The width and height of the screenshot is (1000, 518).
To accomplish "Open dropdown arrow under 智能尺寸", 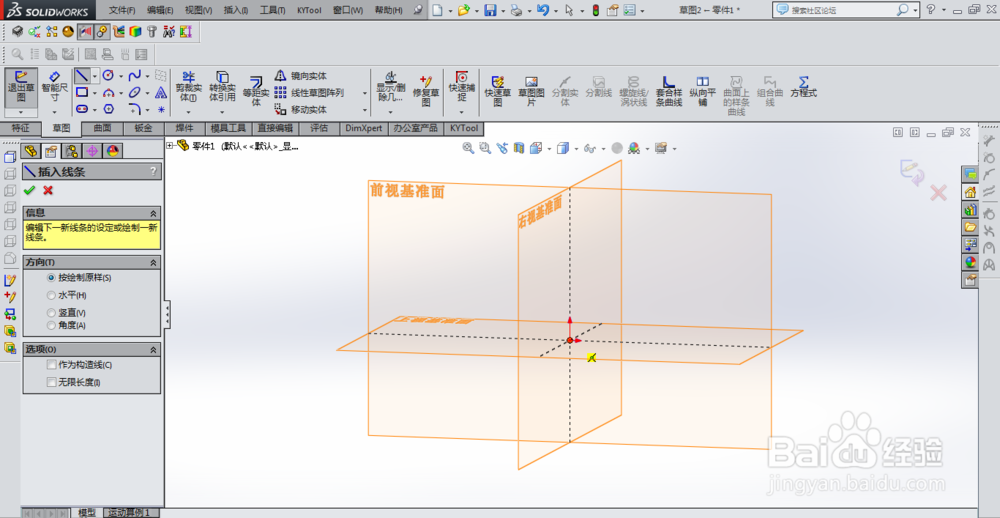I will (54, 111).
